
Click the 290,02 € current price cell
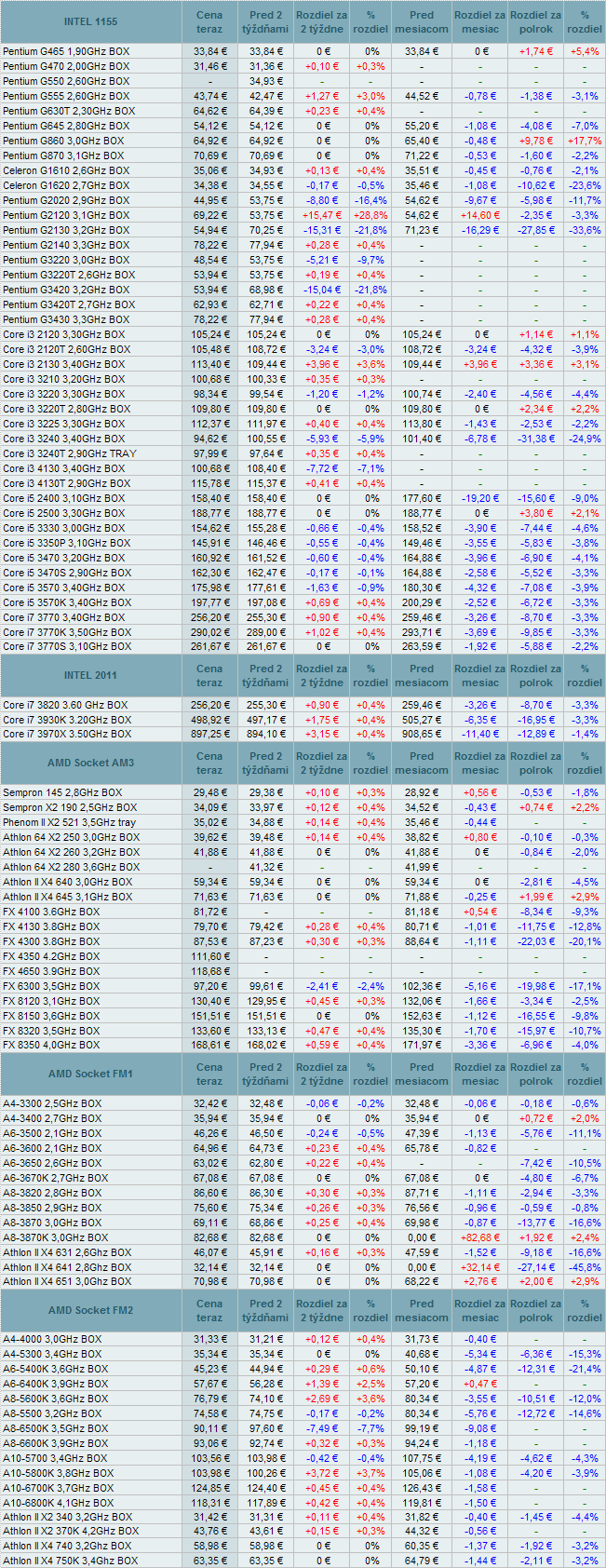pyautogui.click(x=209, y=632)
